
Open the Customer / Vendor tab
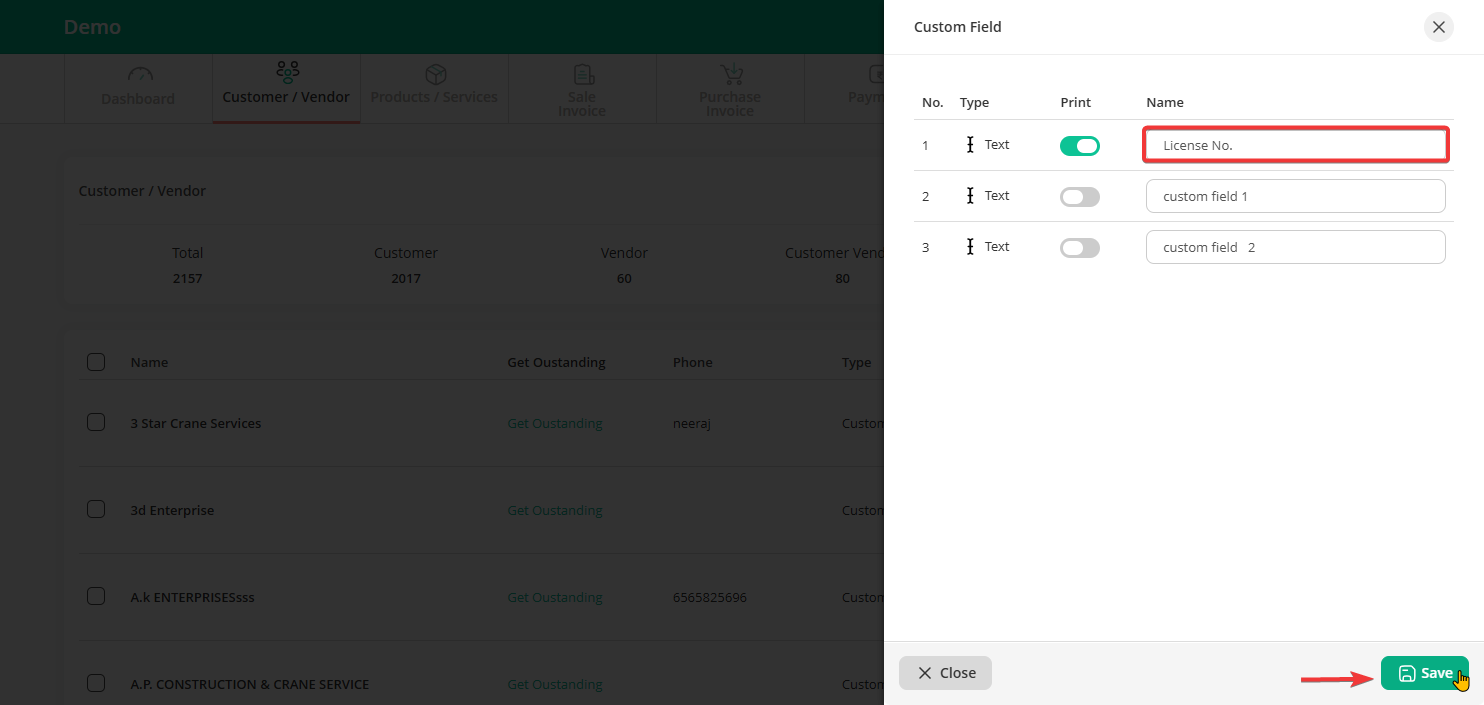tap(286, 97)
